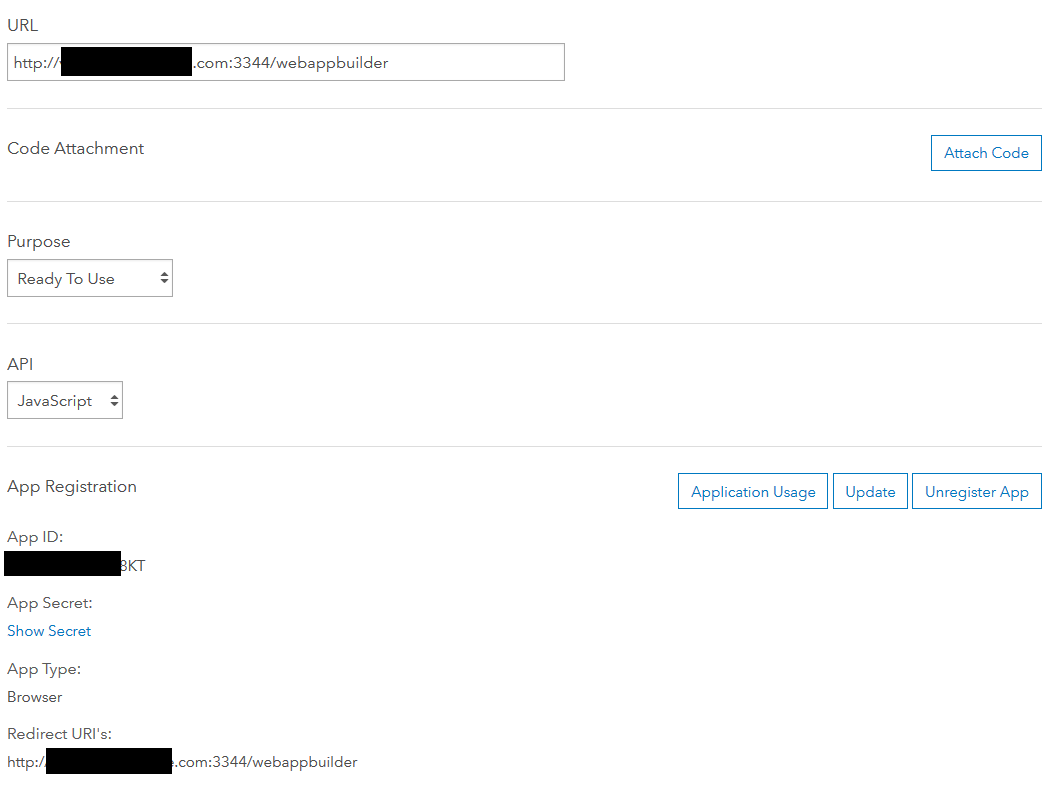Click the Redirect URI's label
The image size is (1050, 787).
(x=60, y=734)
